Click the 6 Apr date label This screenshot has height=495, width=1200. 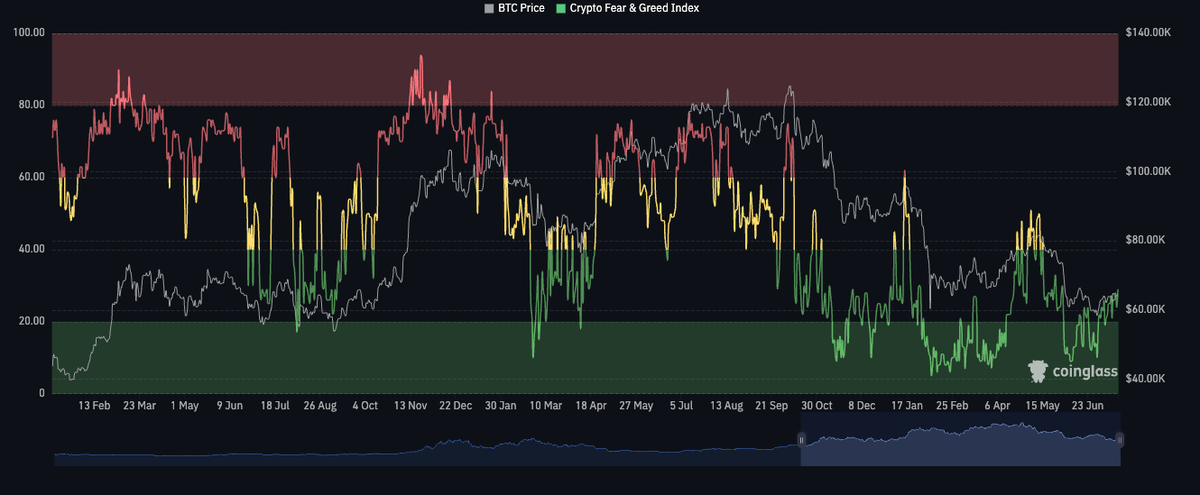(998, 406)
